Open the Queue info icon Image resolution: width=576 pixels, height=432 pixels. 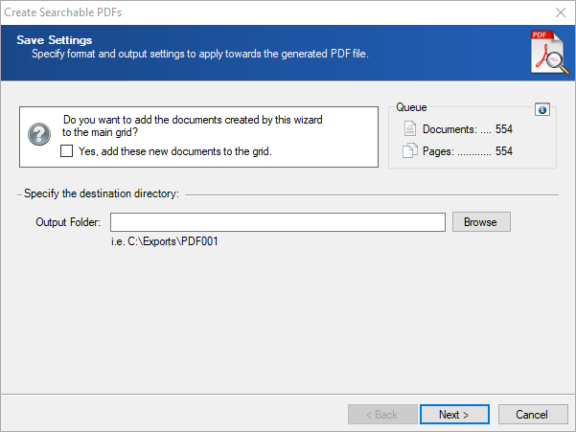click(x=542, y=109)
